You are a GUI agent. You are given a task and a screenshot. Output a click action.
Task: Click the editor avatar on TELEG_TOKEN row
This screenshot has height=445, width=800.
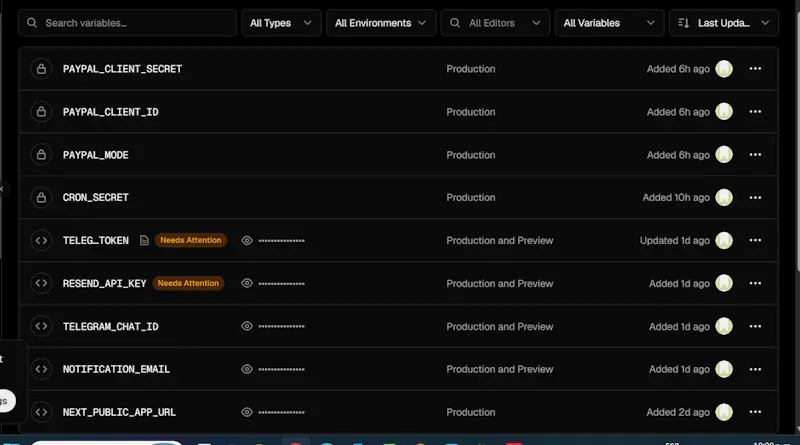point(724,240)
